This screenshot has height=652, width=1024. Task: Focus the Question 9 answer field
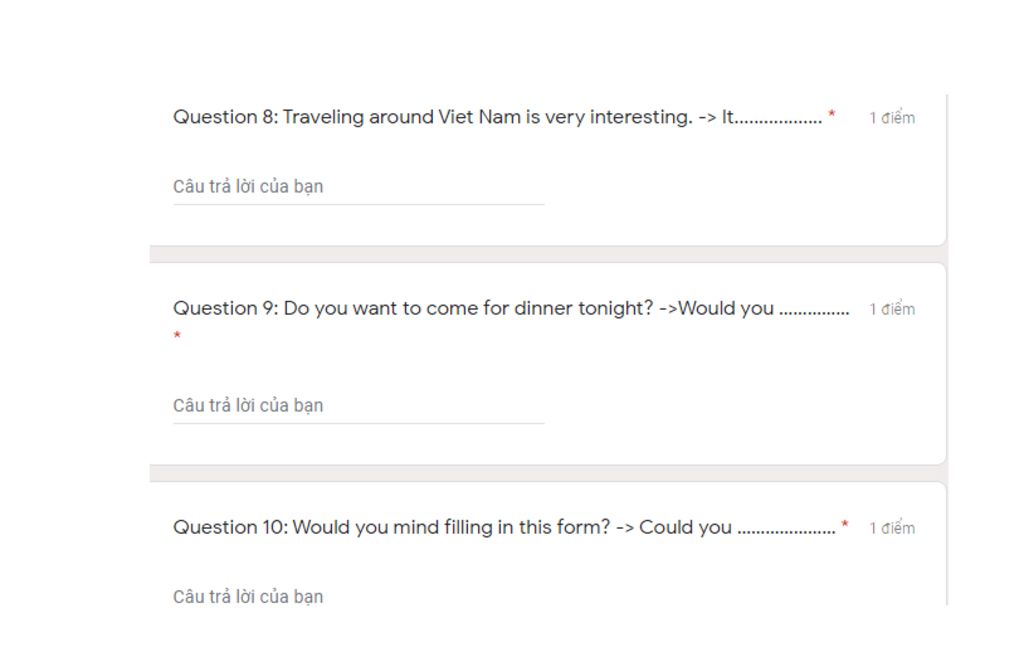[x=358, y=406]
